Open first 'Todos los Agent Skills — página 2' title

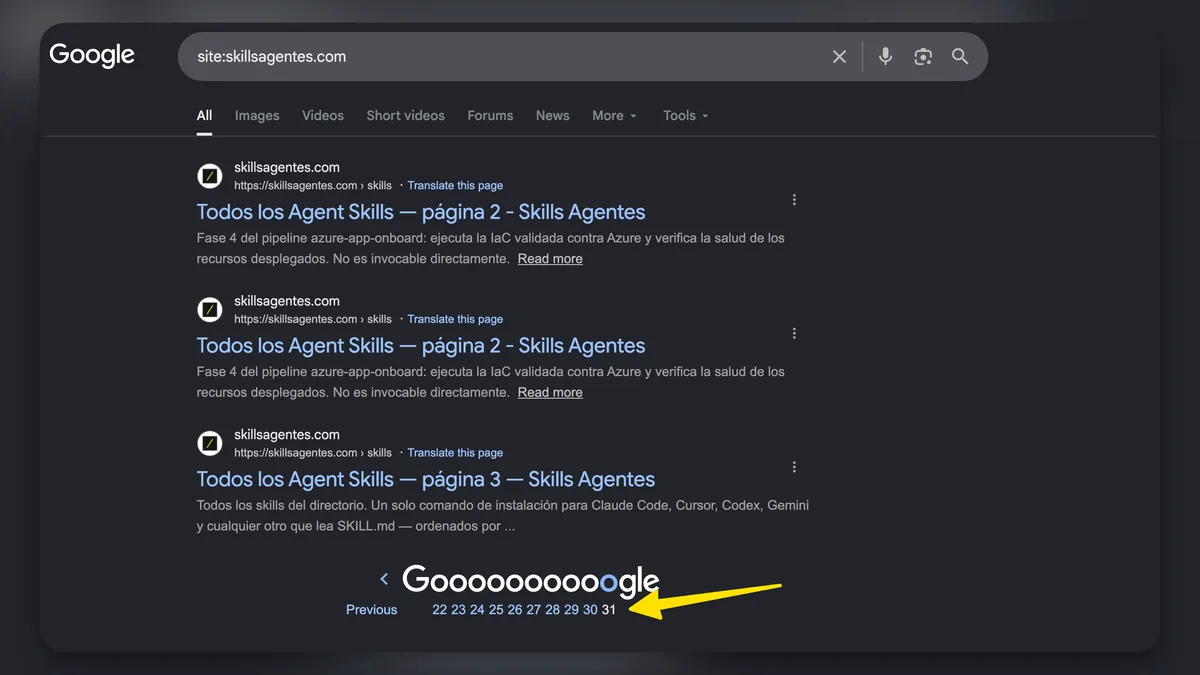(x=421, y=212)
